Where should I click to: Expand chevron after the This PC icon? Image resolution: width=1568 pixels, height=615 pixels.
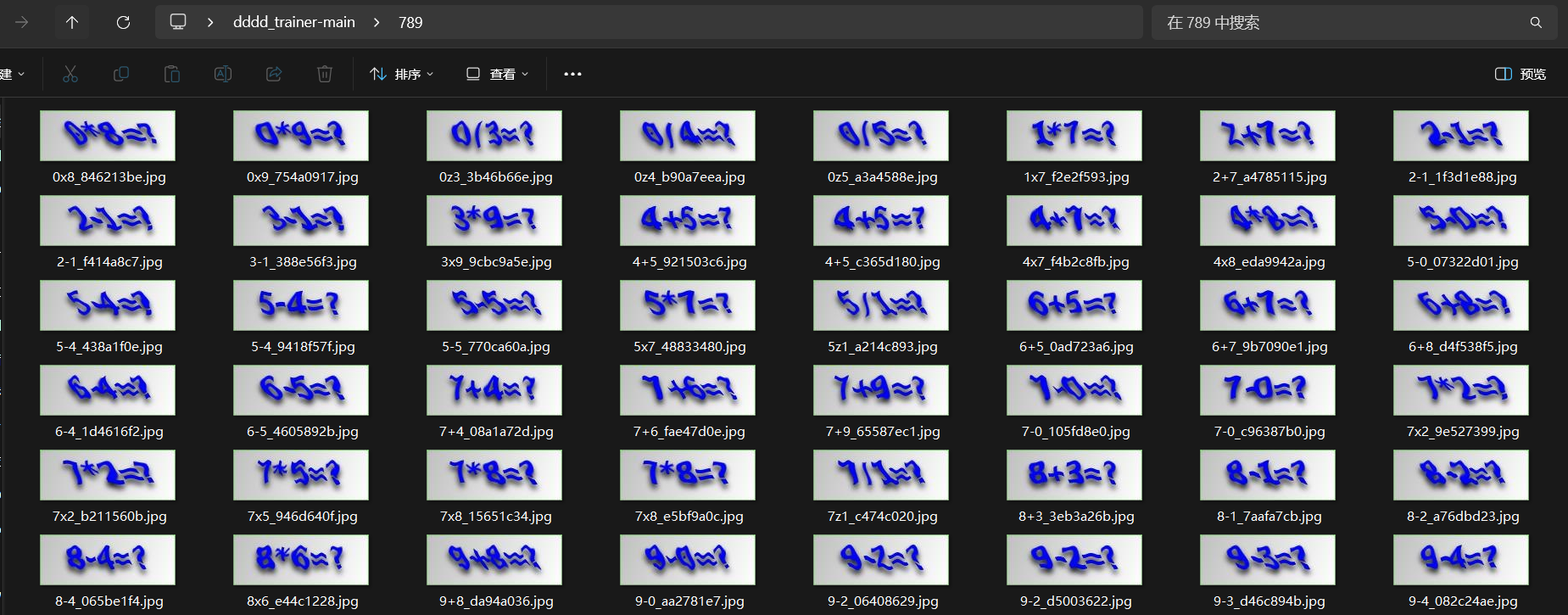point(210,23)
